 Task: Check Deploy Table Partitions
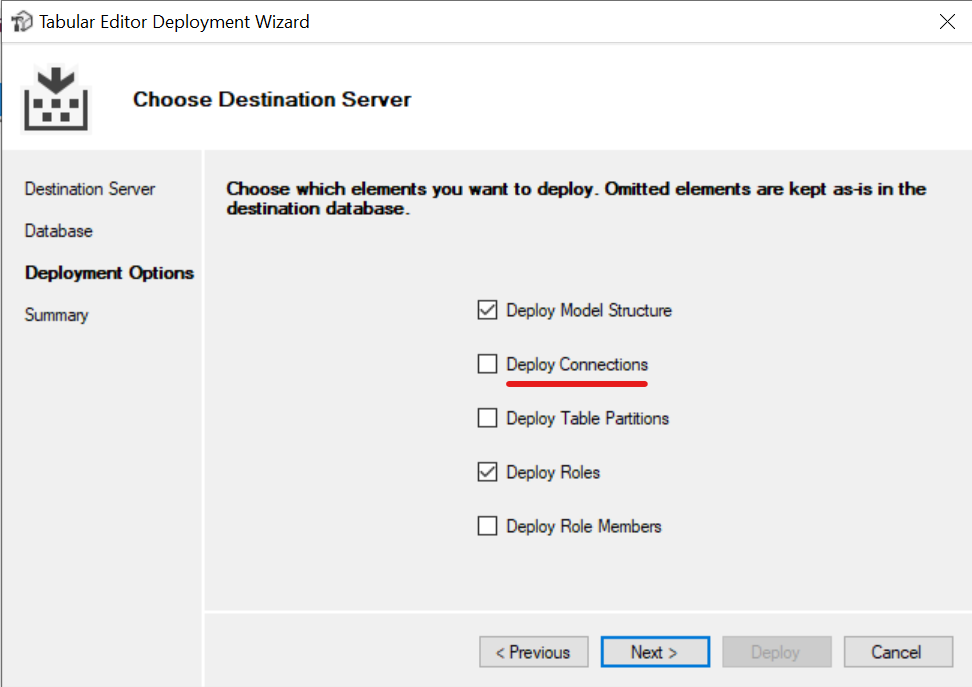(487, 417)
